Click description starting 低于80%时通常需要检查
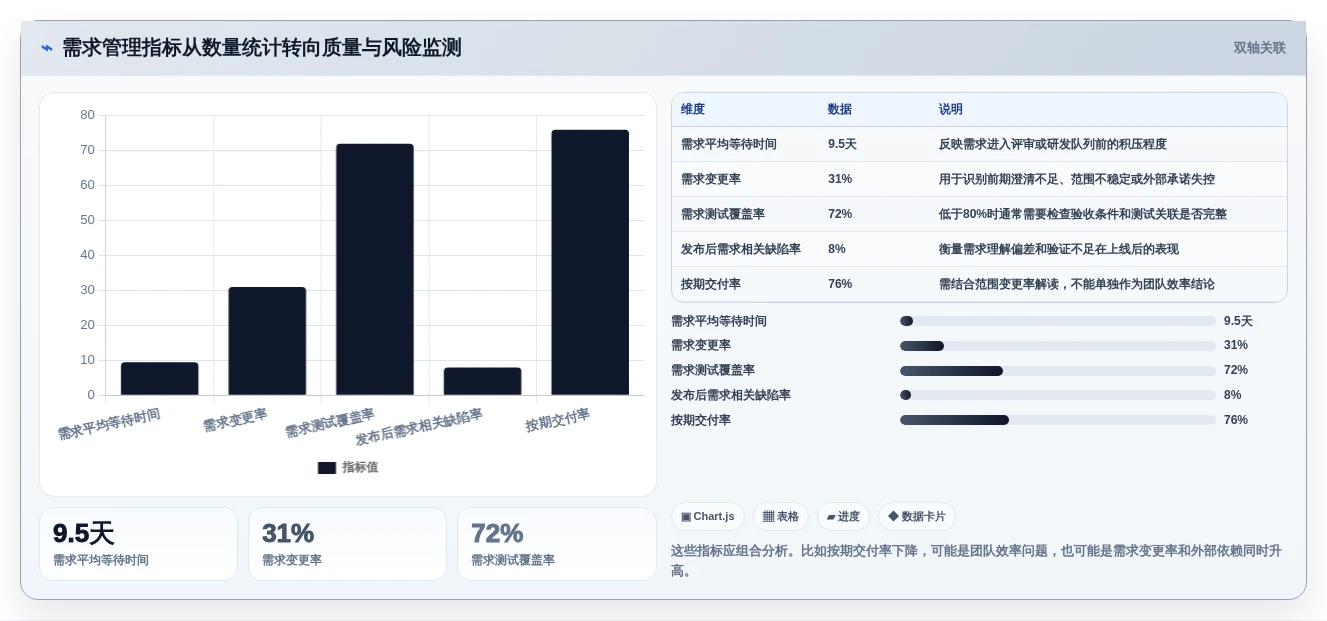 click(x=1083, y=214)
